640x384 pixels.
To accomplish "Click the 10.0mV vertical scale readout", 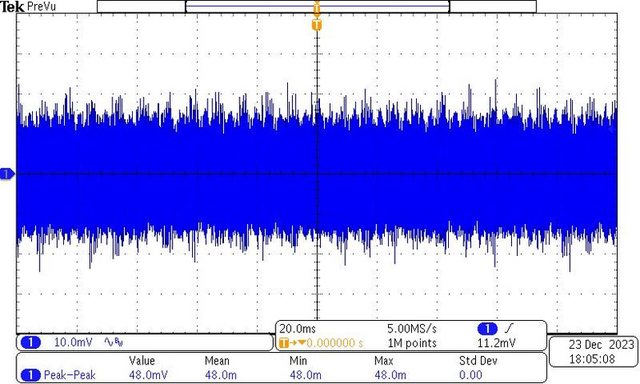I will [73, 342].
